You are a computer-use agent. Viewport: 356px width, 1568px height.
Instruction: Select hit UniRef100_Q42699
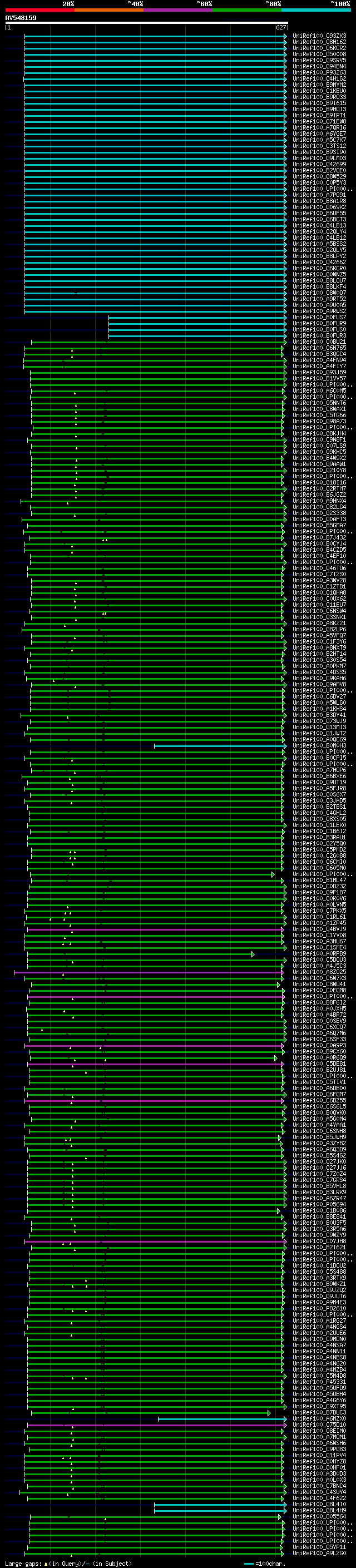click(319, 164)
